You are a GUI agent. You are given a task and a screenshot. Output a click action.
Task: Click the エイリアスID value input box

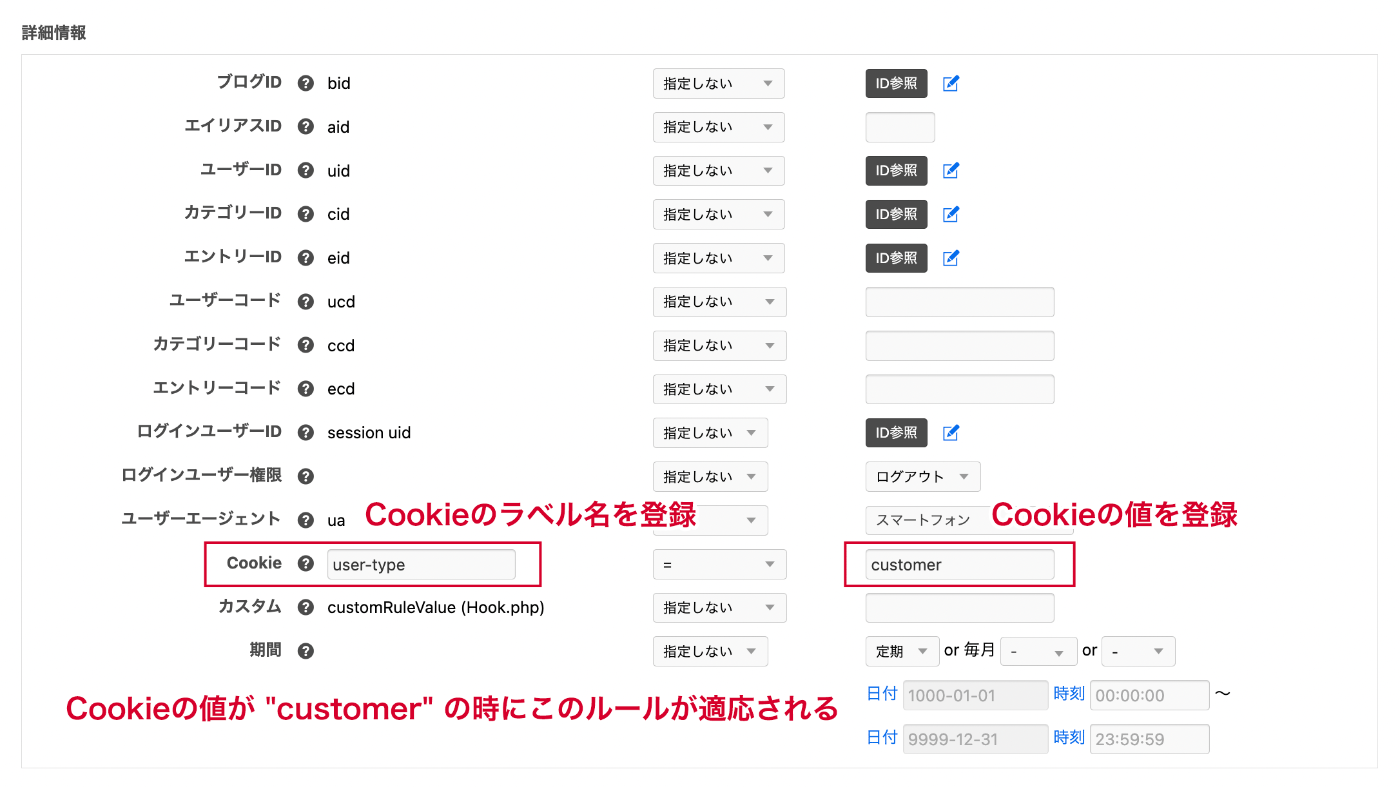pyautogui.click(x=899, y=127)
